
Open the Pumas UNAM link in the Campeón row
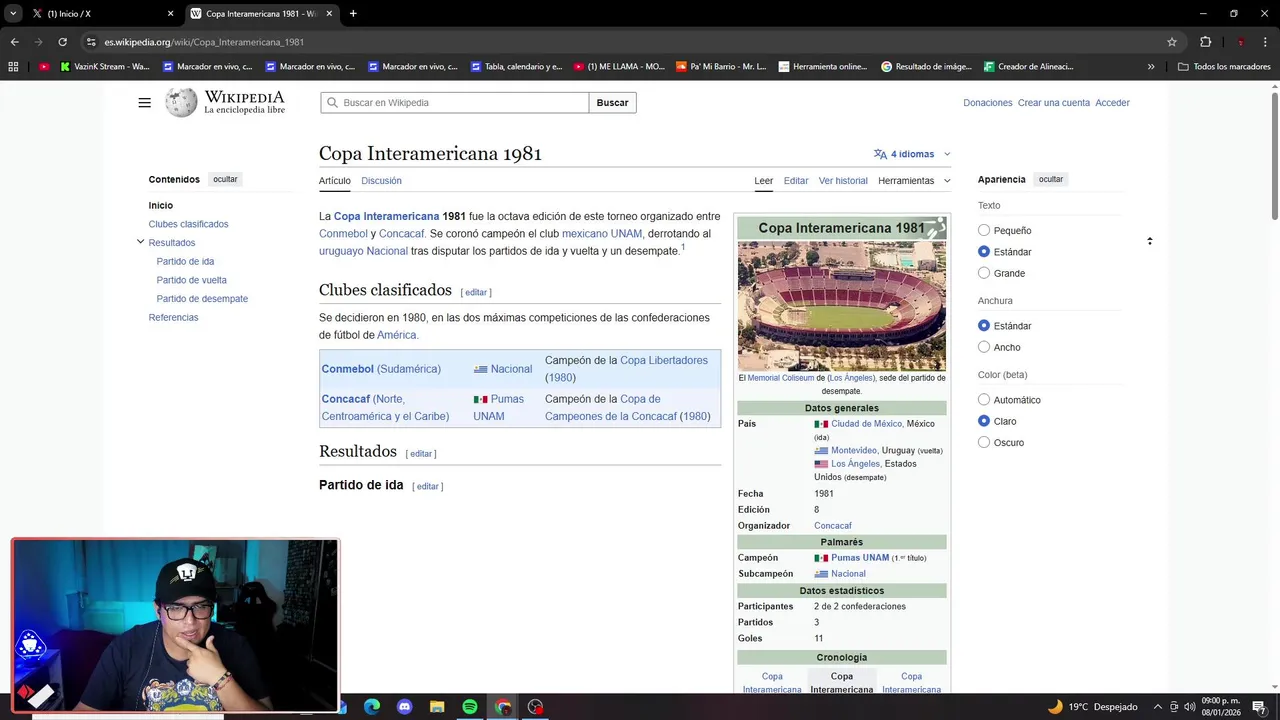(x=860, y=558)
